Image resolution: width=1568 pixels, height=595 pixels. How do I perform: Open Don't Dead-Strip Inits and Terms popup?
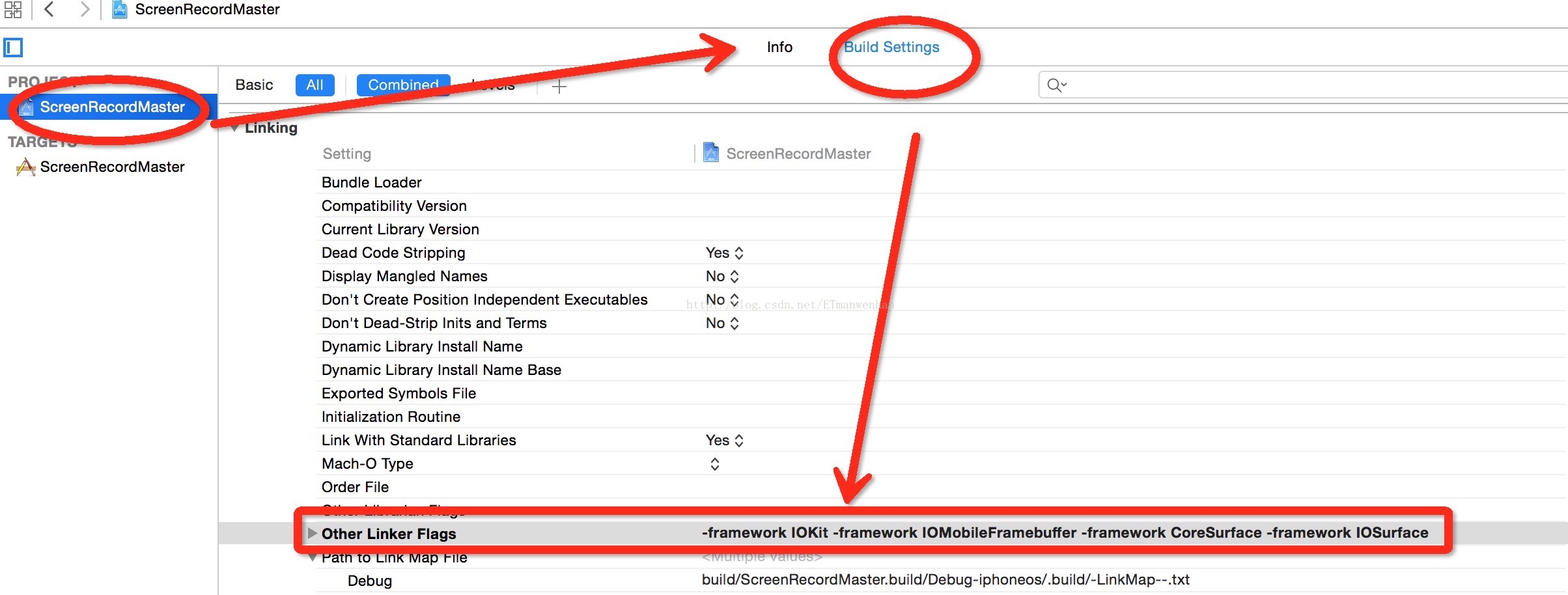[722, 323]
